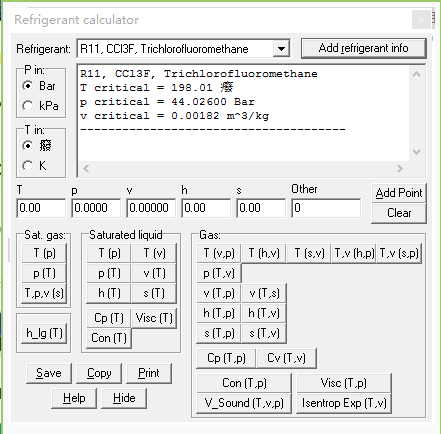Image resolution: width=441 pixels, height=434 pixels.
Task: Click the Other value input field
Action: coord(326,208)
